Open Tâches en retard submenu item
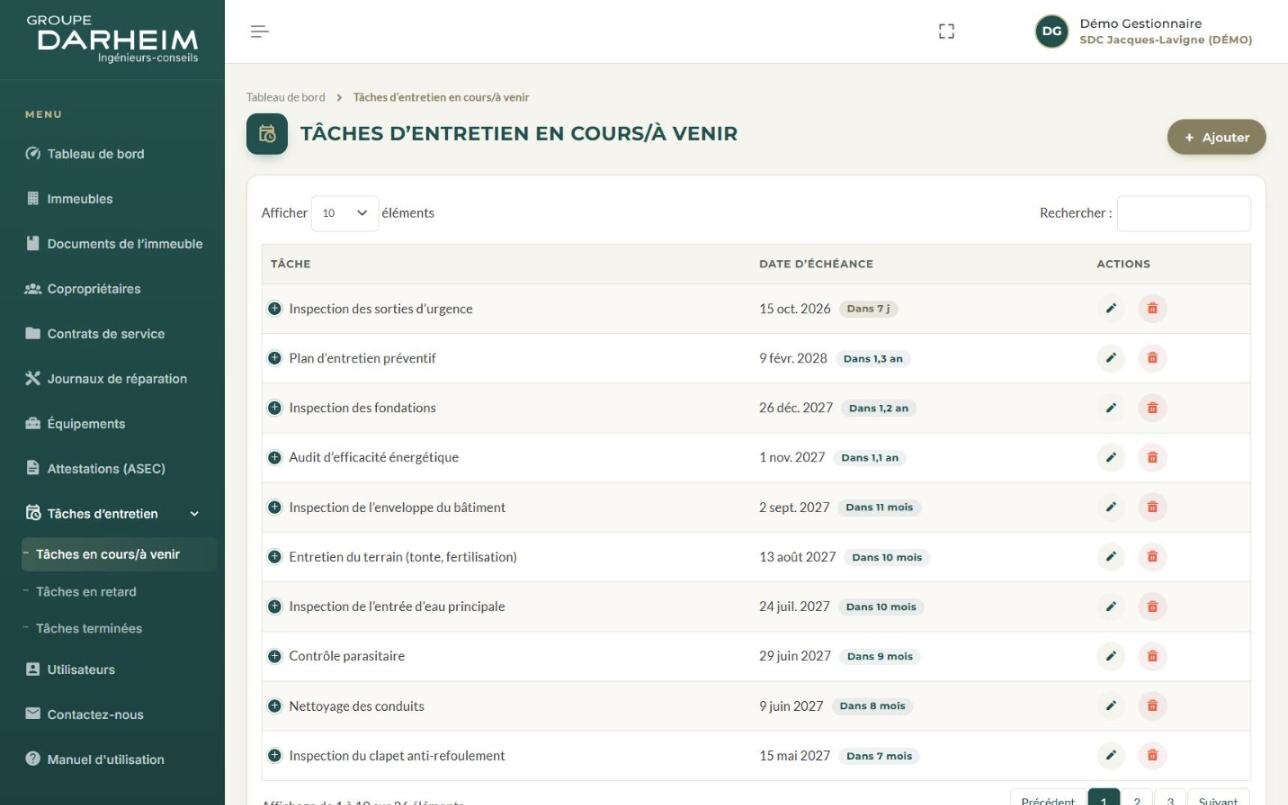 (86, 592)
